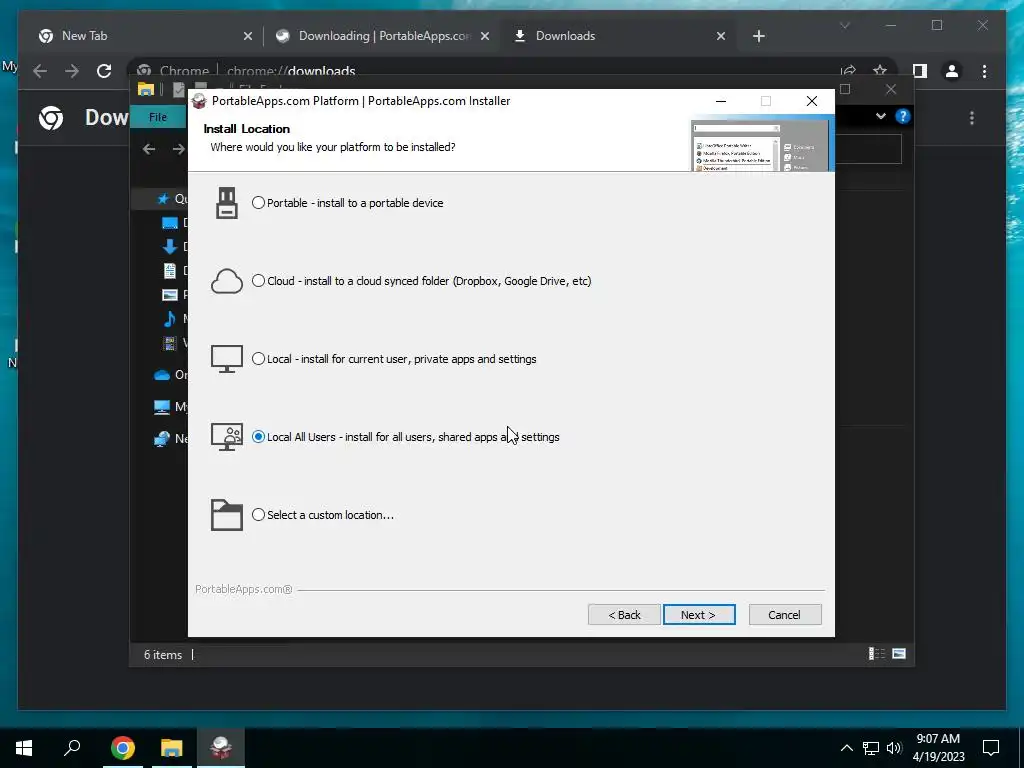Open Pictures icon in File Explorer sidebar
This screenshot has height=768, width=1024.
tap(170, 295)
